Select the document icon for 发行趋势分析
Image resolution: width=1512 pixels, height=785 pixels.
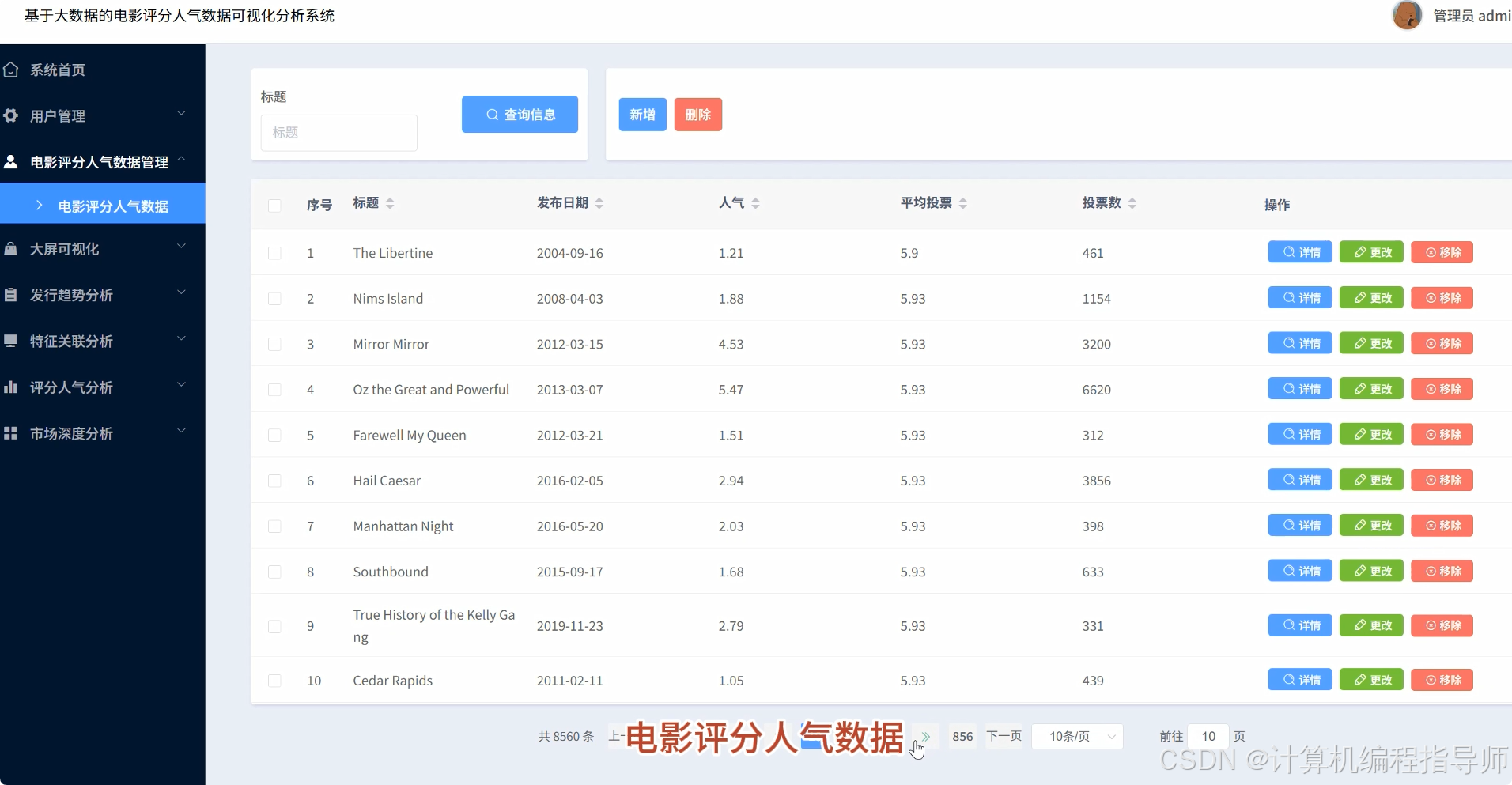pyautogui.click(x=11, y=295)
